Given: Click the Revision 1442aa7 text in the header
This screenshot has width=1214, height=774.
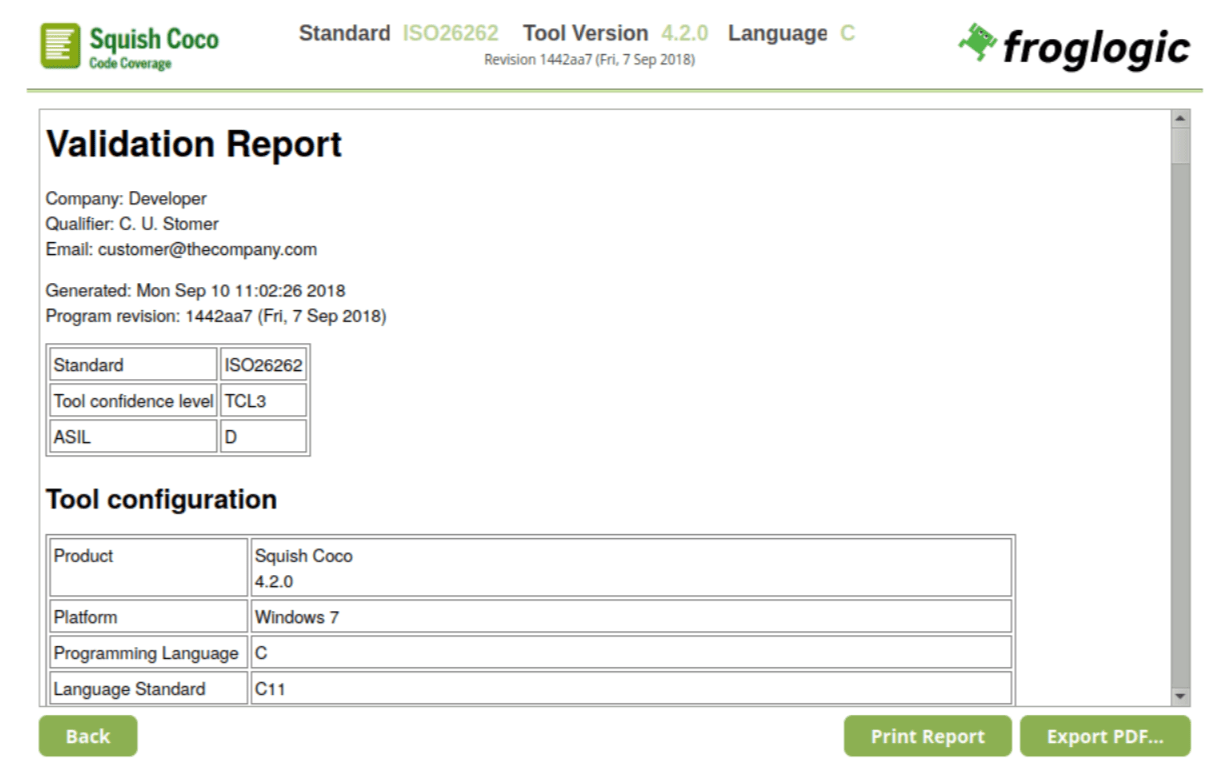Looking at the screenshot, I should pyautogui.click(x=589, y=60).
